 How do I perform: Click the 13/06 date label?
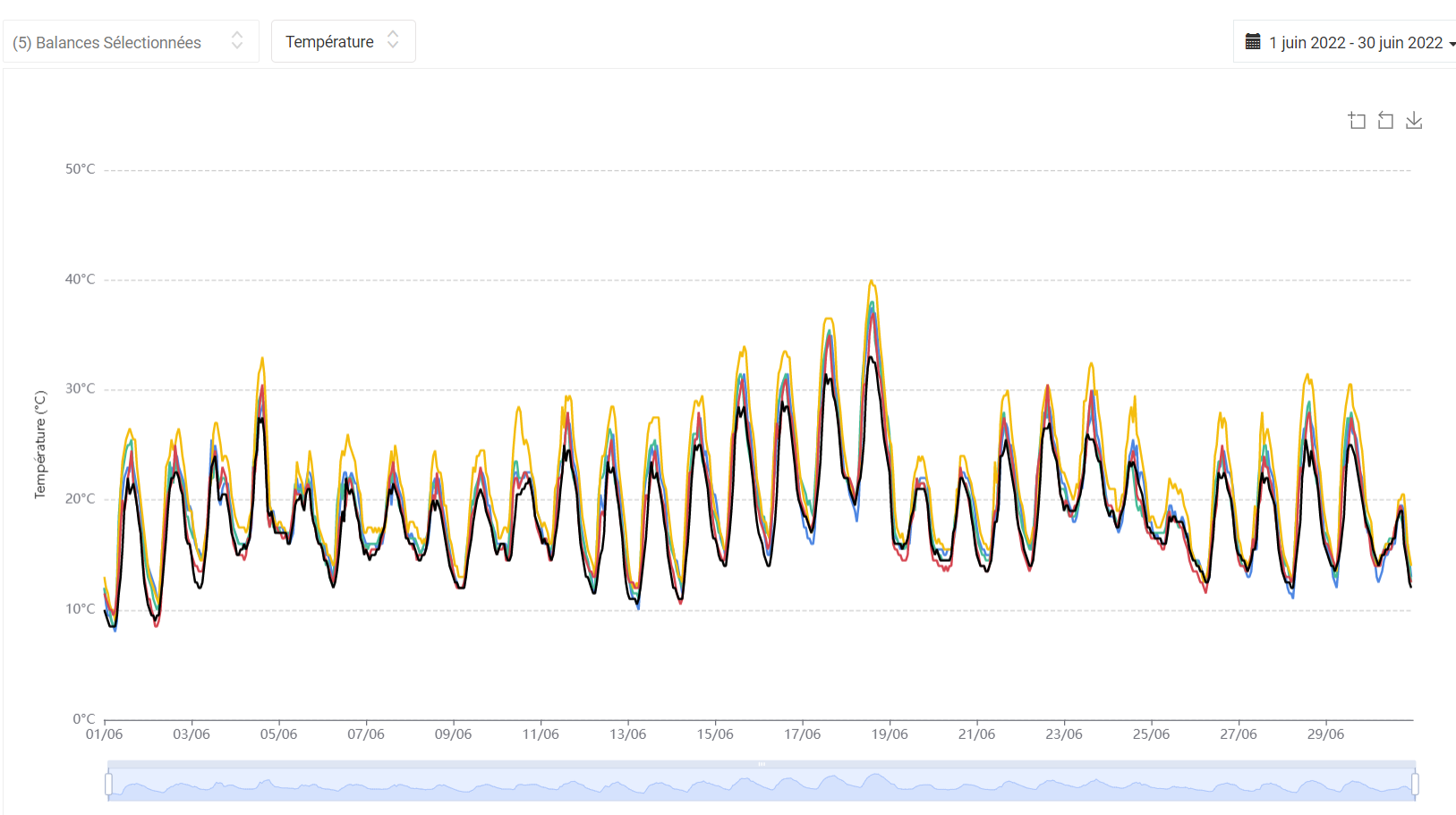click(627, 734)
